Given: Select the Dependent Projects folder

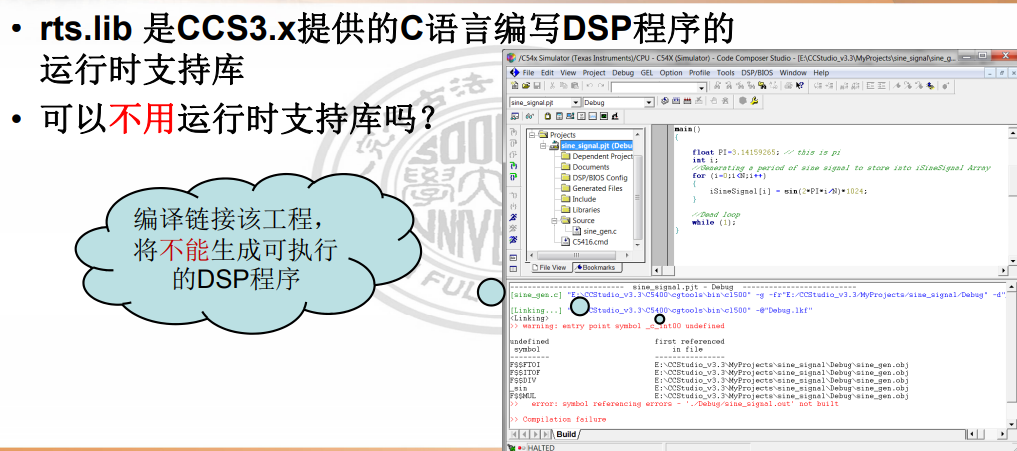Looking at the screenshot, I should click(x=597, y=156).
